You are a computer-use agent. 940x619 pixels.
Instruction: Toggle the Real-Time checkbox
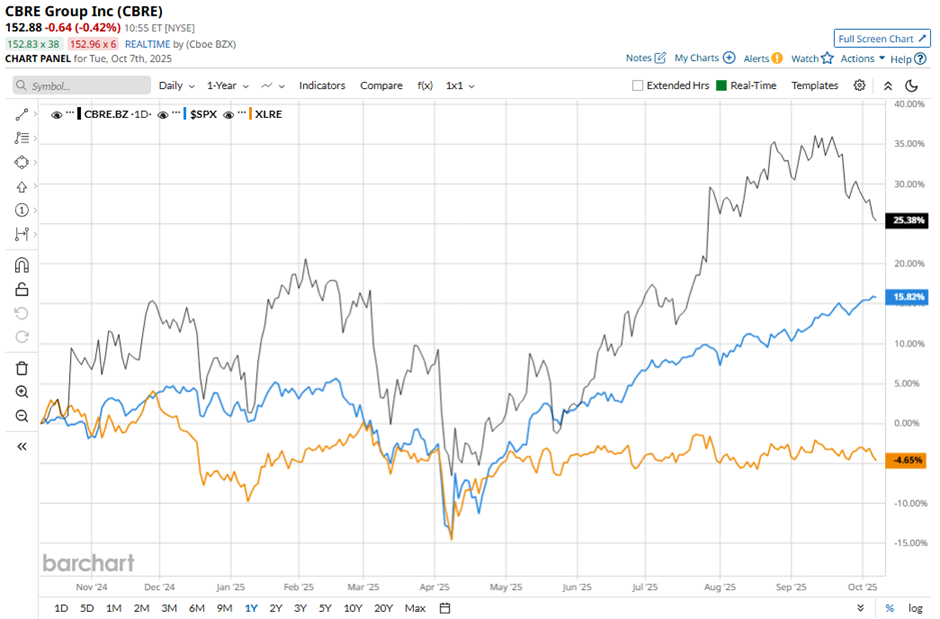point(721,86)
